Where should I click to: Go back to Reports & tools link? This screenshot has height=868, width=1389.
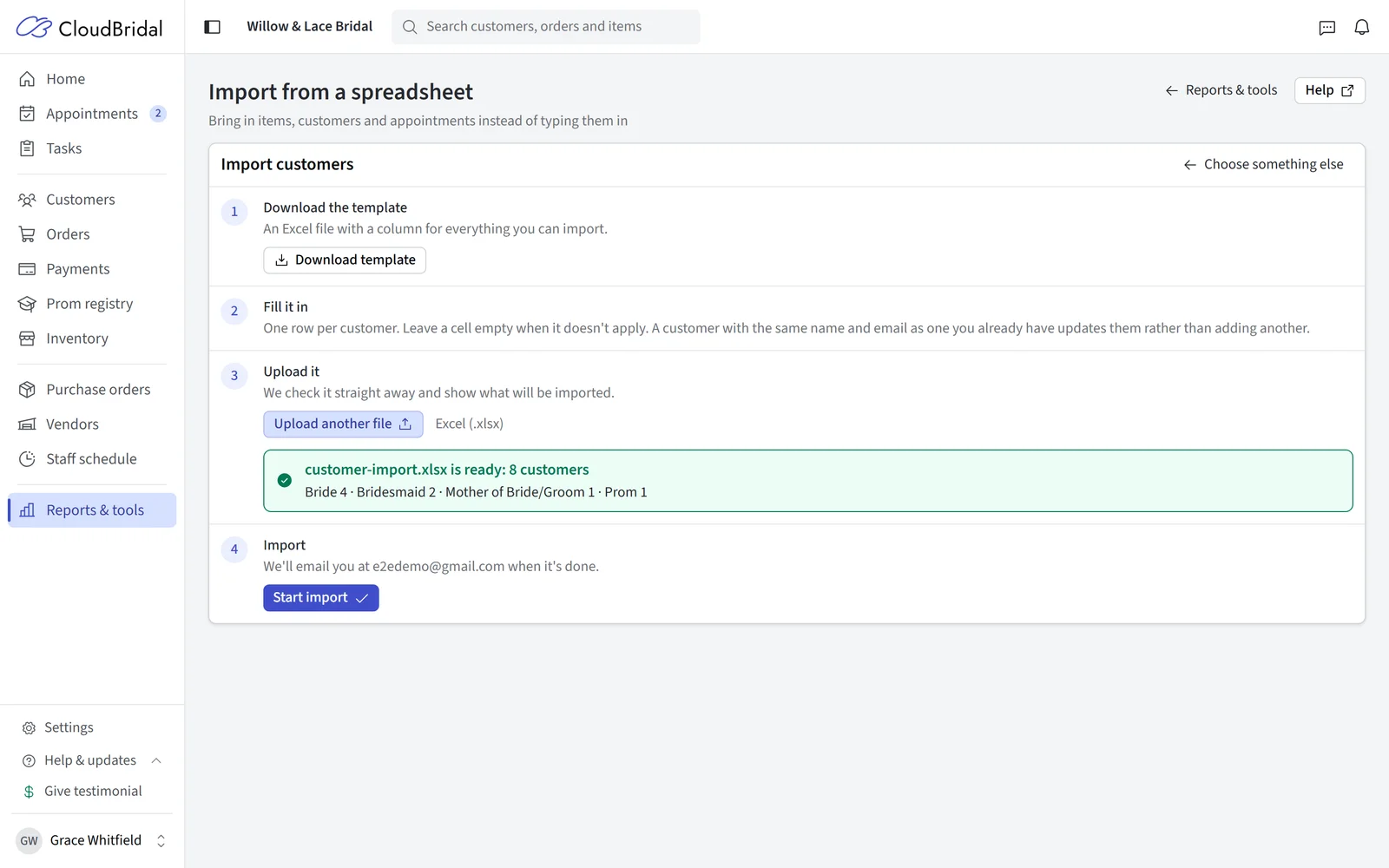tap(1221, 90)
